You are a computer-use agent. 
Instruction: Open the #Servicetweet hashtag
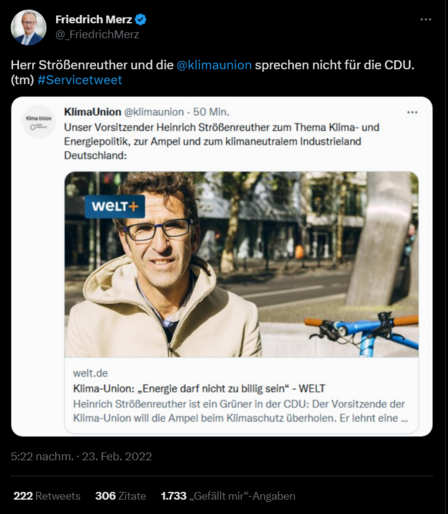tap(80, 80)
